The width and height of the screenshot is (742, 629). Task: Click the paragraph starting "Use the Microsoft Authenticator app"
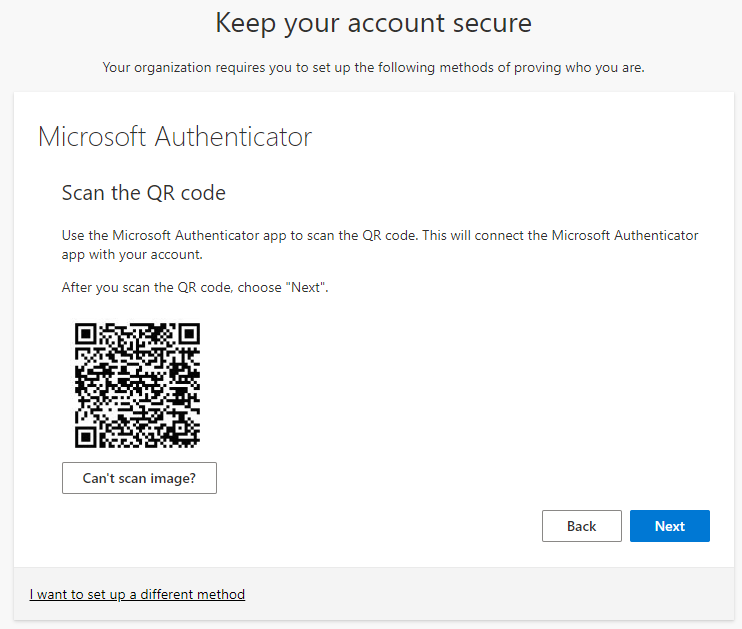coord(380,244)
